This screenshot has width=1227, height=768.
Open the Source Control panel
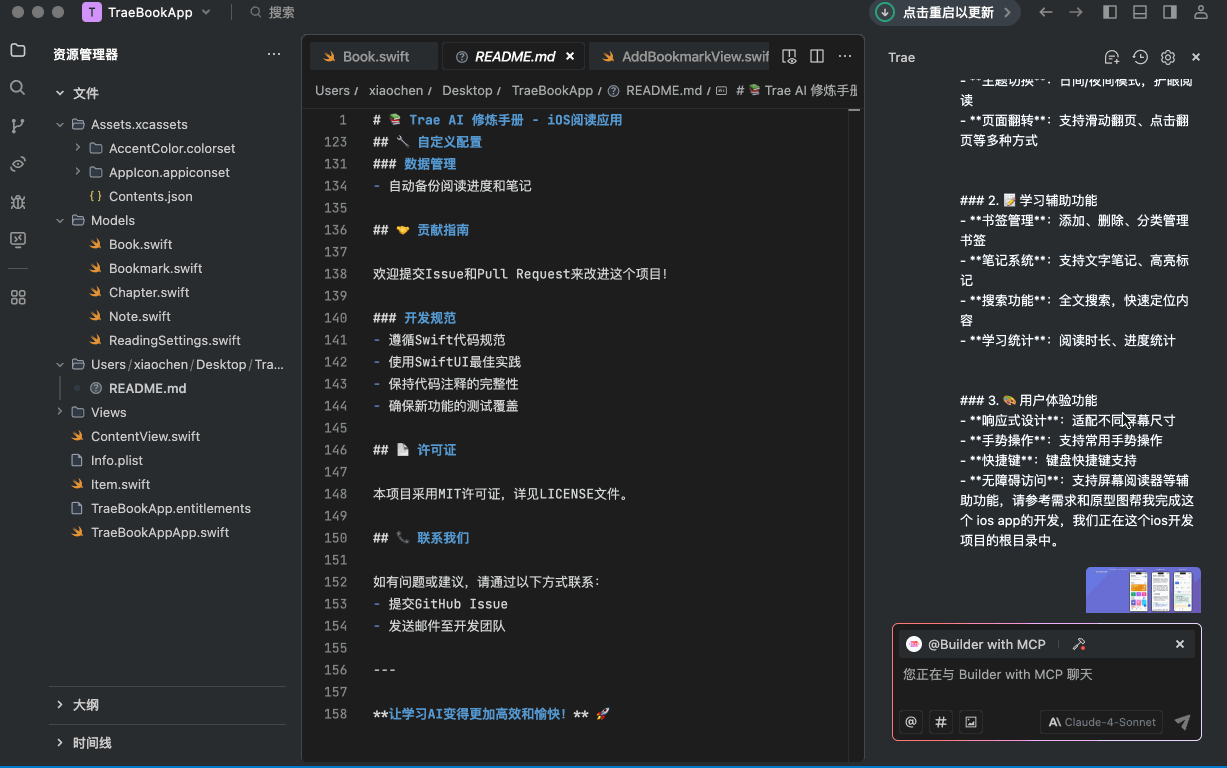pos(16,124)
